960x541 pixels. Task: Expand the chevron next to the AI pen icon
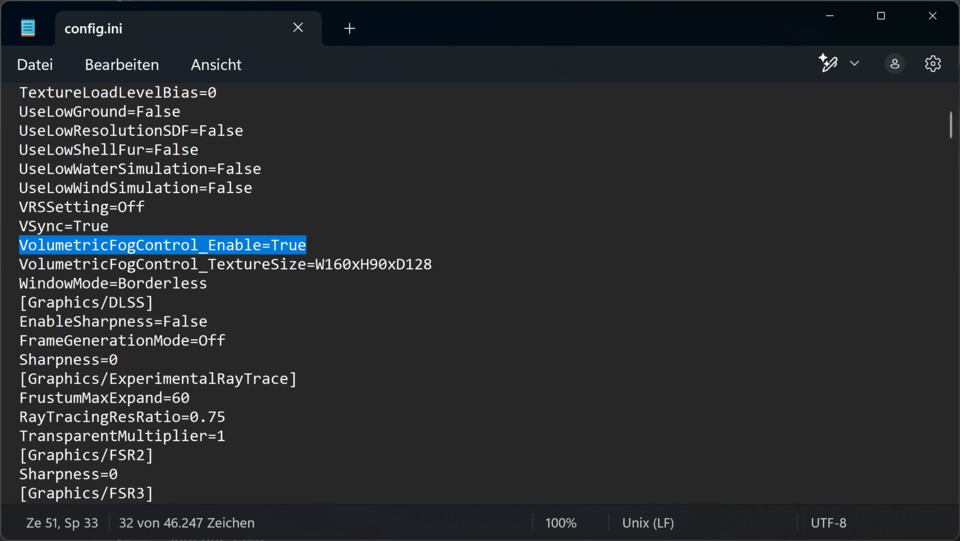(x=854, y=64)
